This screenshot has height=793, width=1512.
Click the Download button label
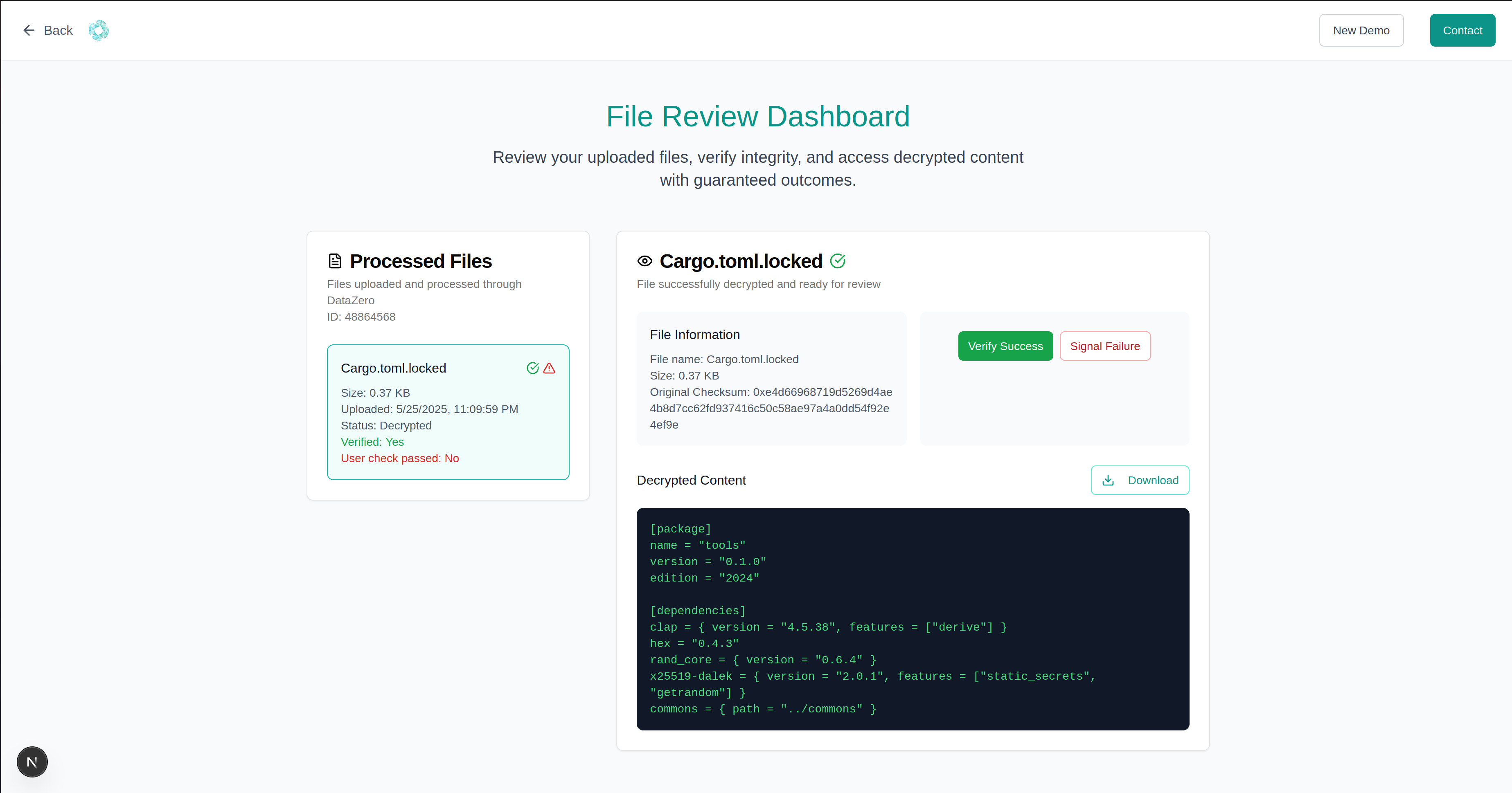click(1153, 481)
